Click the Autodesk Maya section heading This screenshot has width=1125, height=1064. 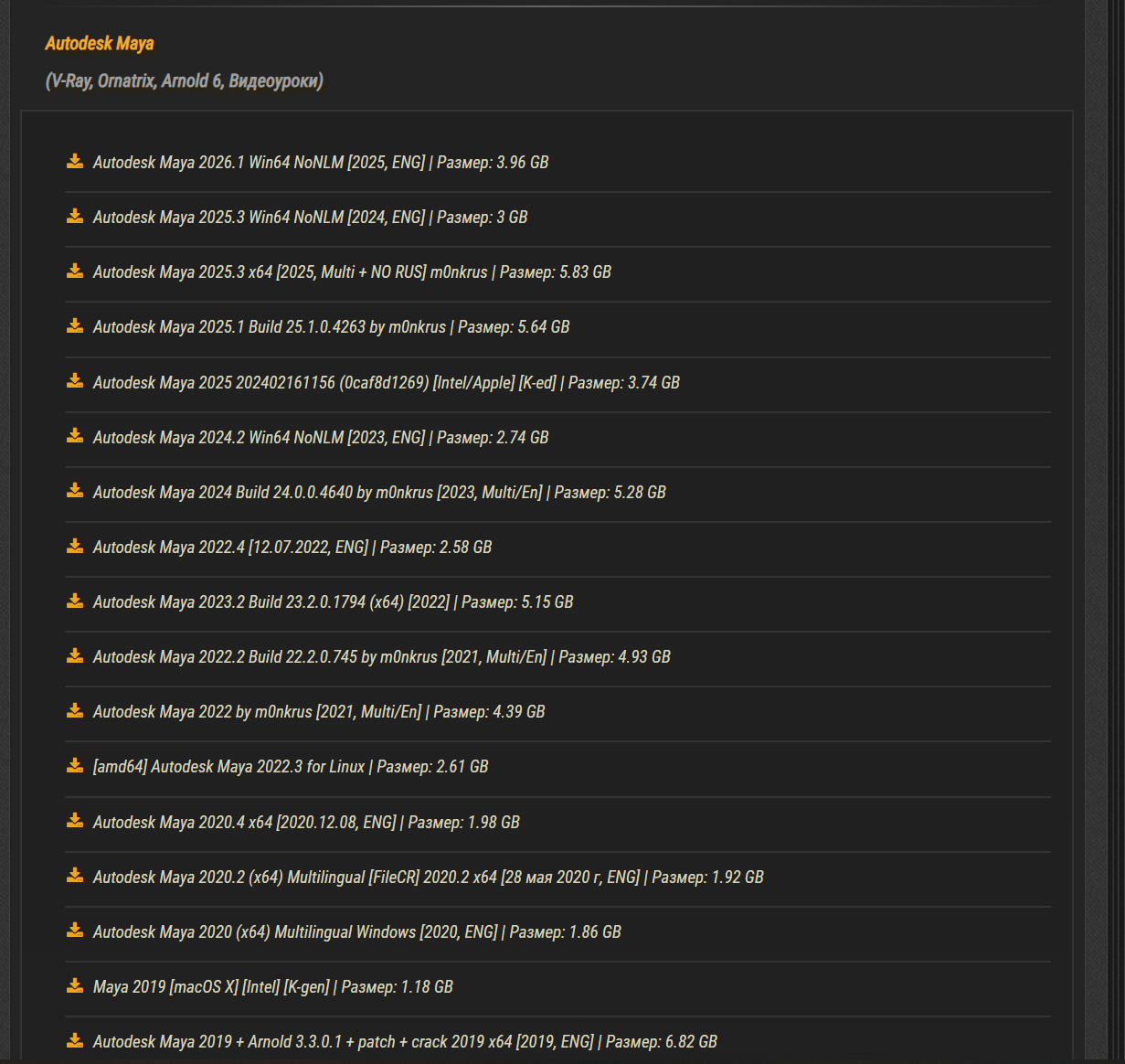tap(100, 44)
